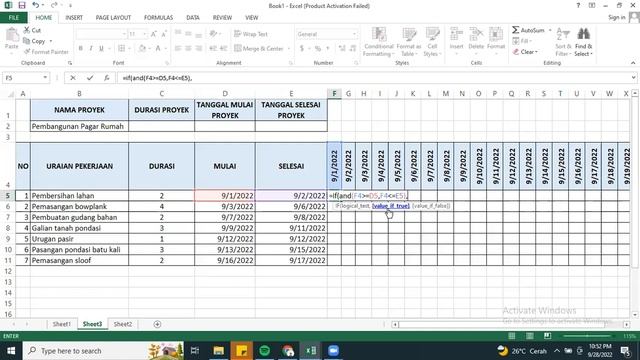Click in the formula bar input
The height and width of the screenshot is (360, 640).
(x=373, y=78)
